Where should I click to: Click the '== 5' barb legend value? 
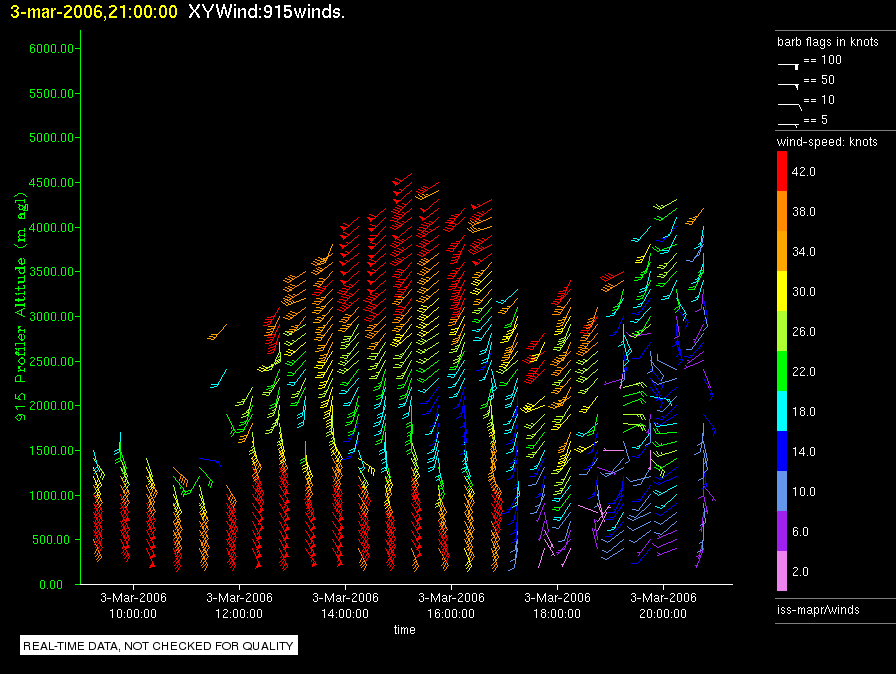[x=815, y=120]
